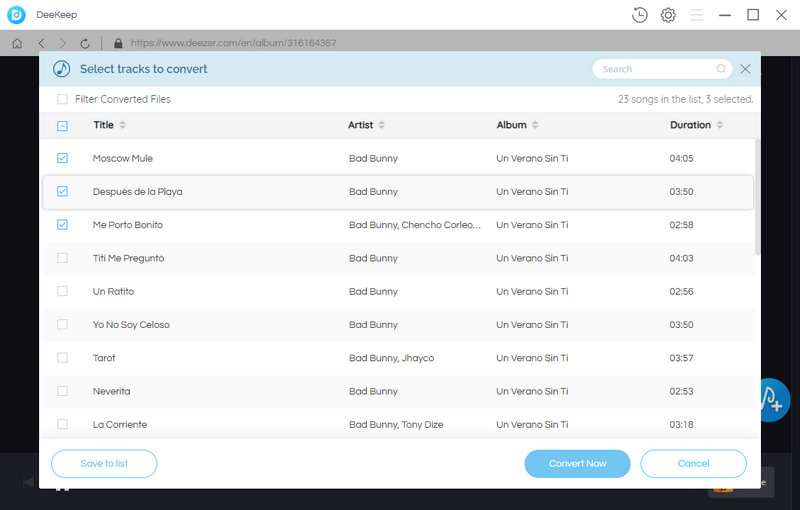Navigate back with the left arrow
Viewport: 800px width, 510px height.
(42, 43)
